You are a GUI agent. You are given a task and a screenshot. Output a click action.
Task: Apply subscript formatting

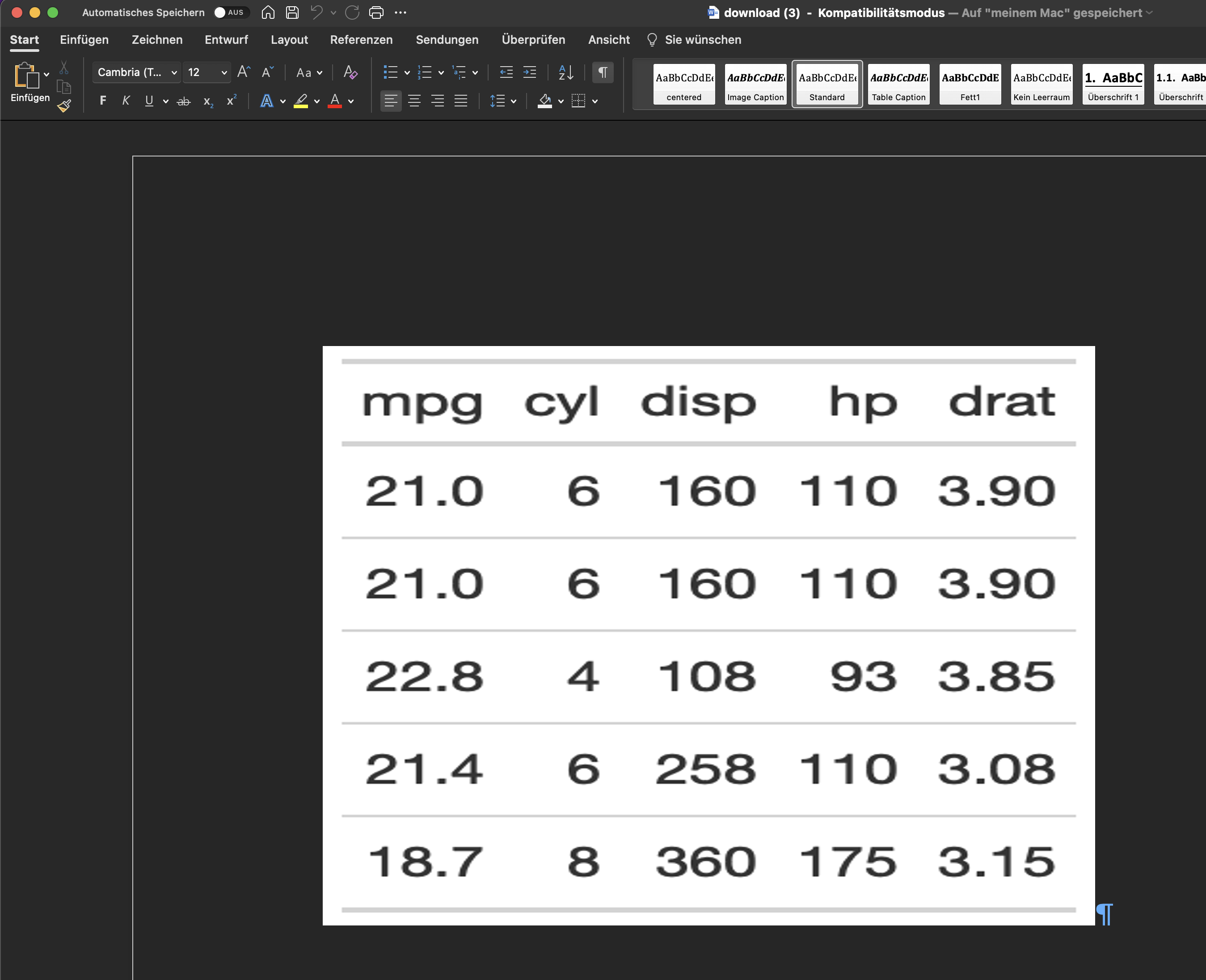(208, 101)
